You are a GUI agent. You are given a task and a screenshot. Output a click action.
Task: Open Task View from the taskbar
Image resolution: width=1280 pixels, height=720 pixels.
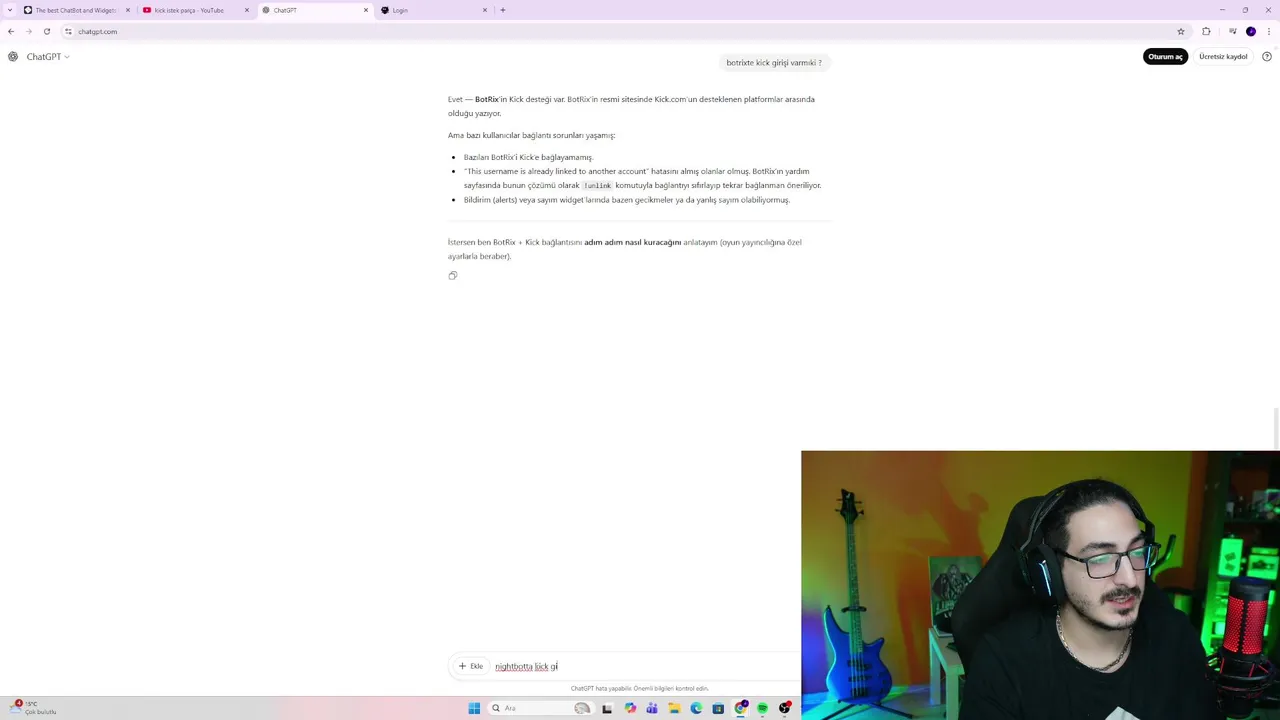[x=607, y=708]
